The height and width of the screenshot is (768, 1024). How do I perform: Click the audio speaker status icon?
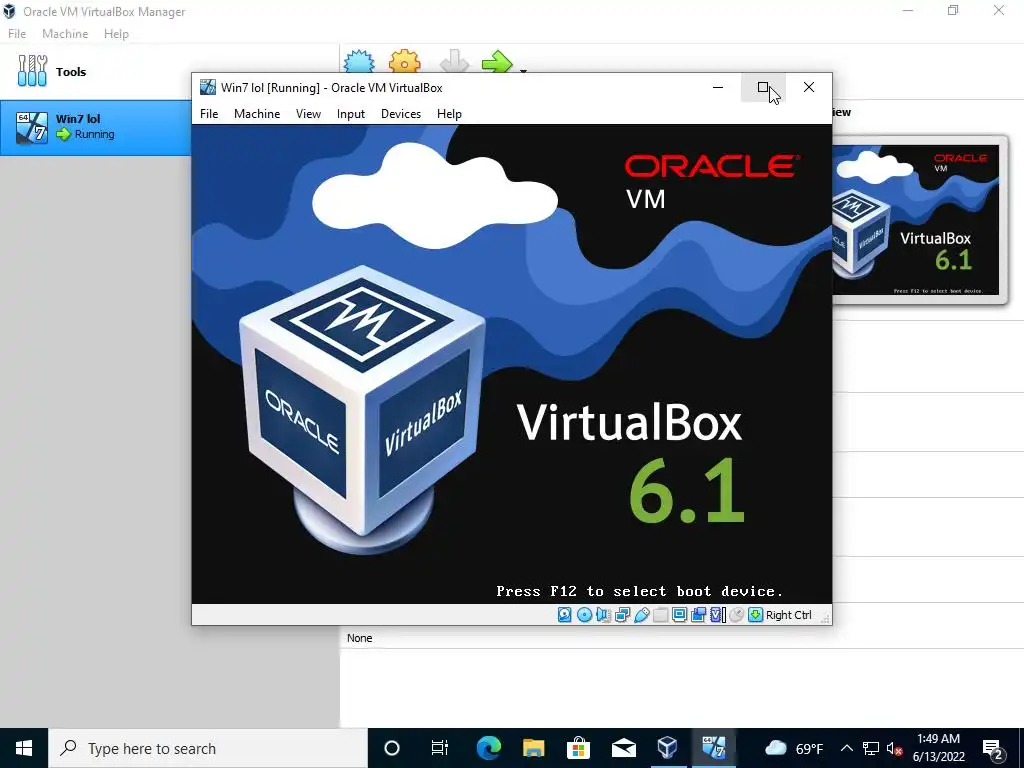click(603, 615)
